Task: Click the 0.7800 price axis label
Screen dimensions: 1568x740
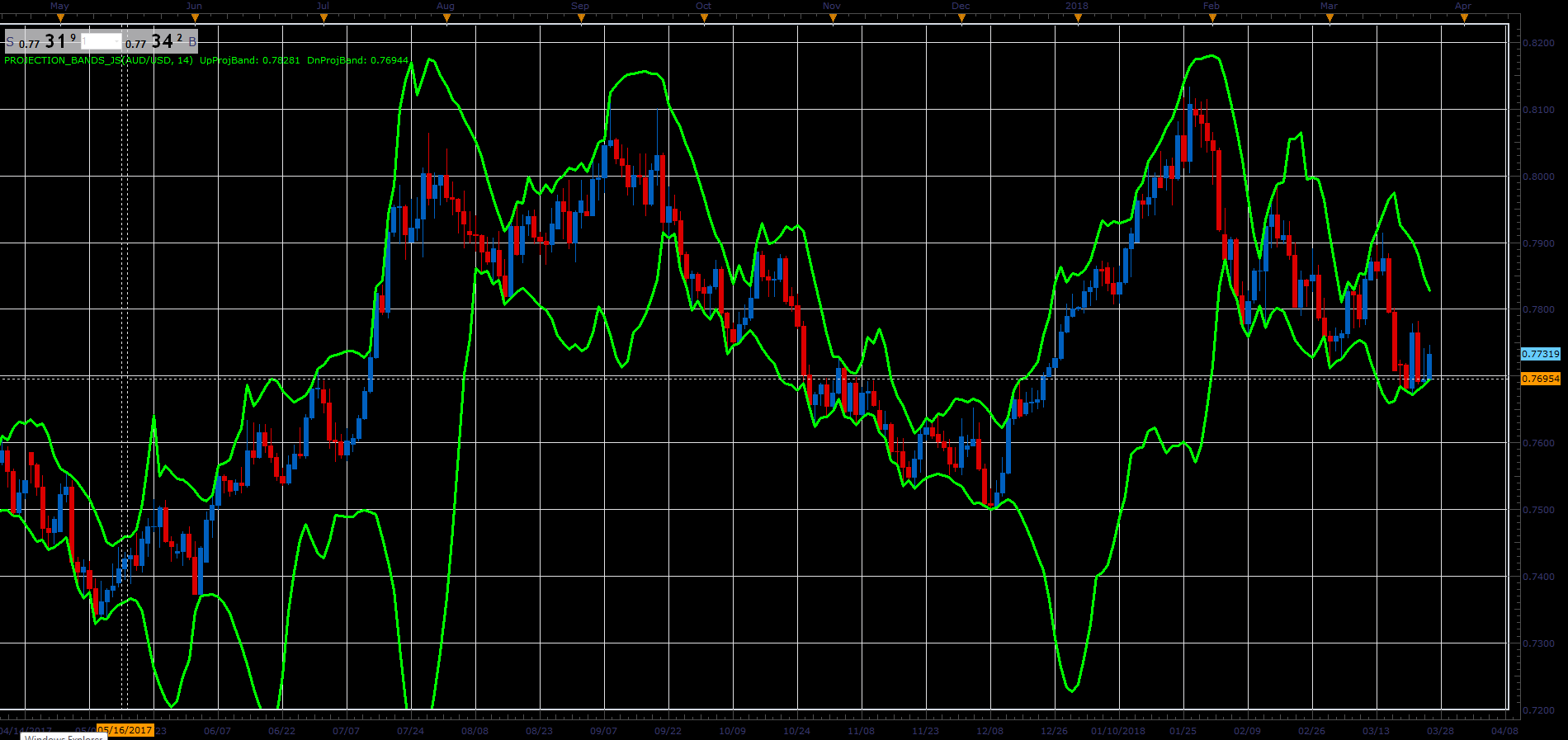Action: click(1538, 310)
